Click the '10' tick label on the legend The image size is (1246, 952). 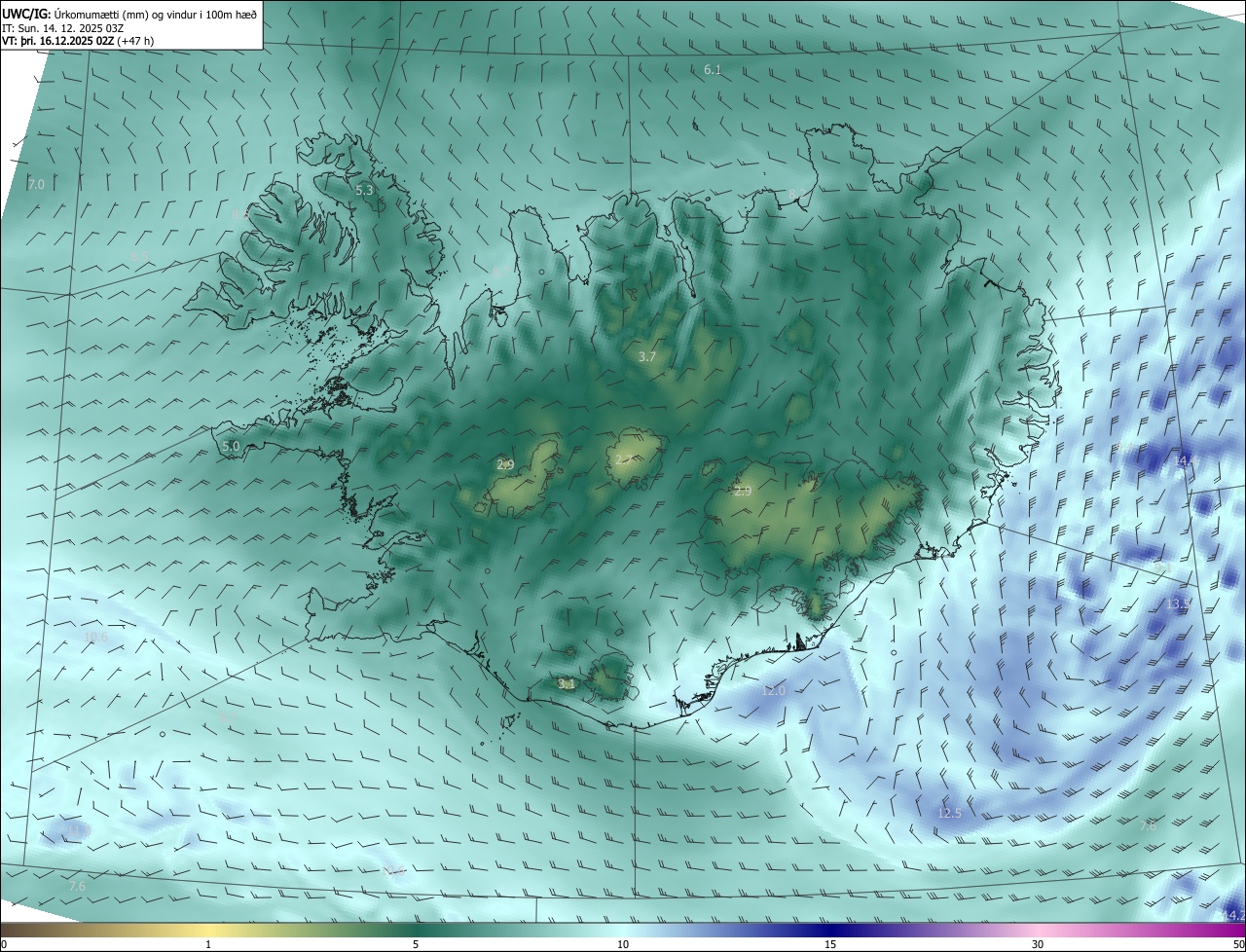pos(623,945)
